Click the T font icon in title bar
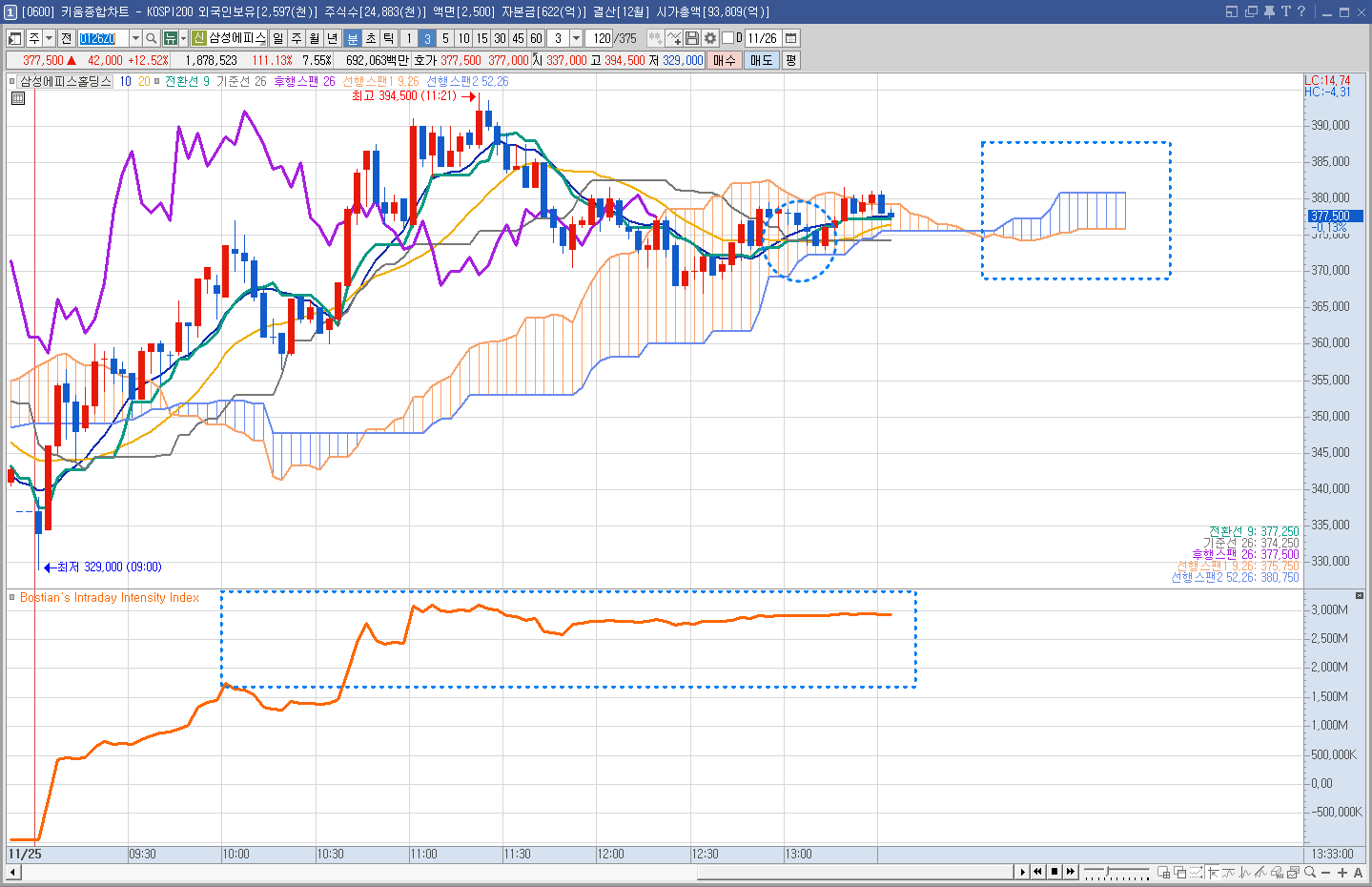Screen dimensions: 1372x887 [x=1286, y=11]
